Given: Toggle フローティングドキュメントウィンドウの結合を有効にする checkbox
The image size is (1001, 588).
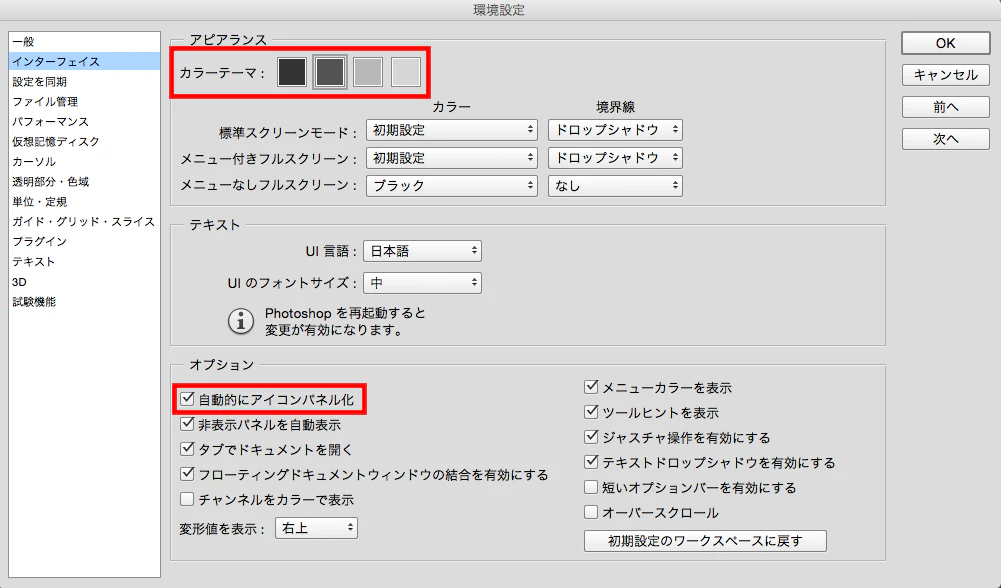Looking at the screenshot, I should [x=187, y=474].
